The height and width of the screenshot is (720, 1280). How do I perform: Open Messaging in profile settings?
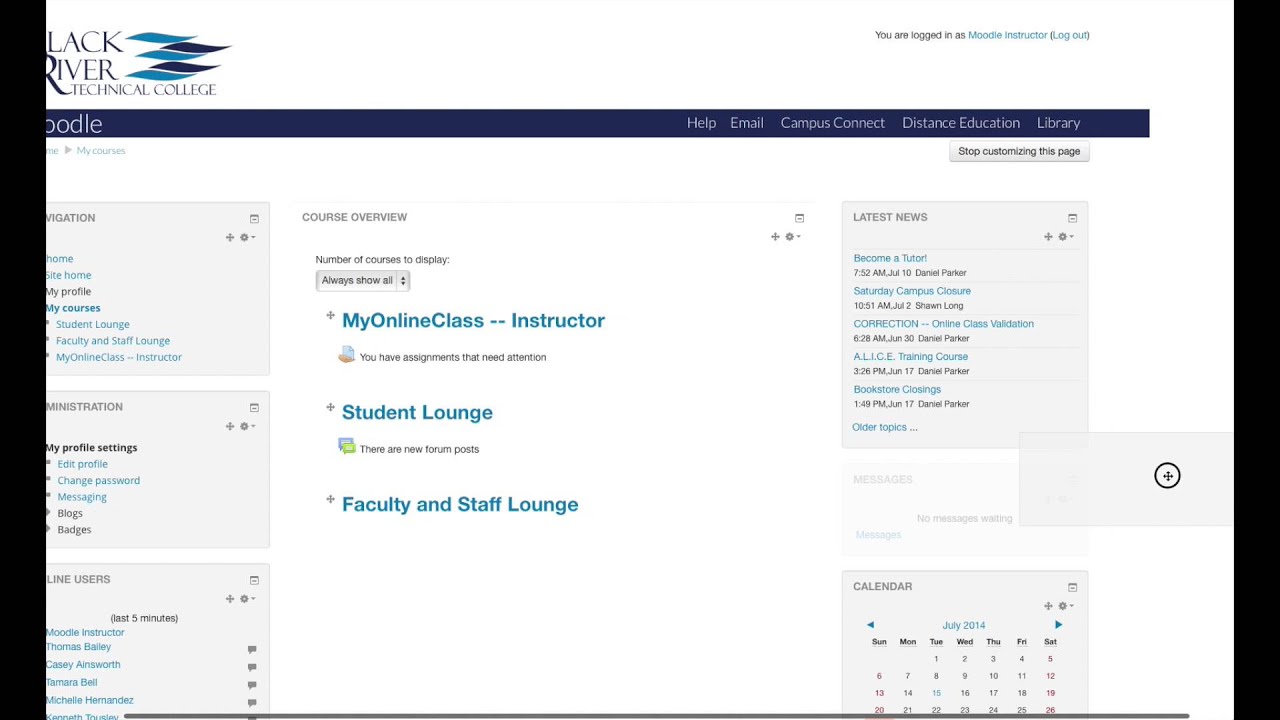[82, 497]
